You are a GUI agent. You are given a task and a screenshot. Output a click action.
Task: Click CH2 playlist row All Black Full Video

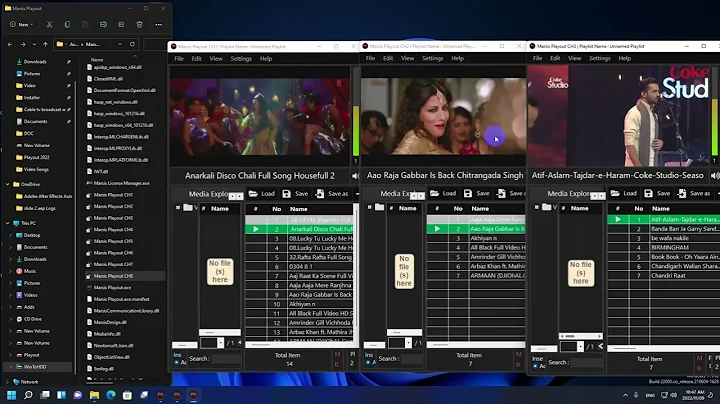[476, 247]
